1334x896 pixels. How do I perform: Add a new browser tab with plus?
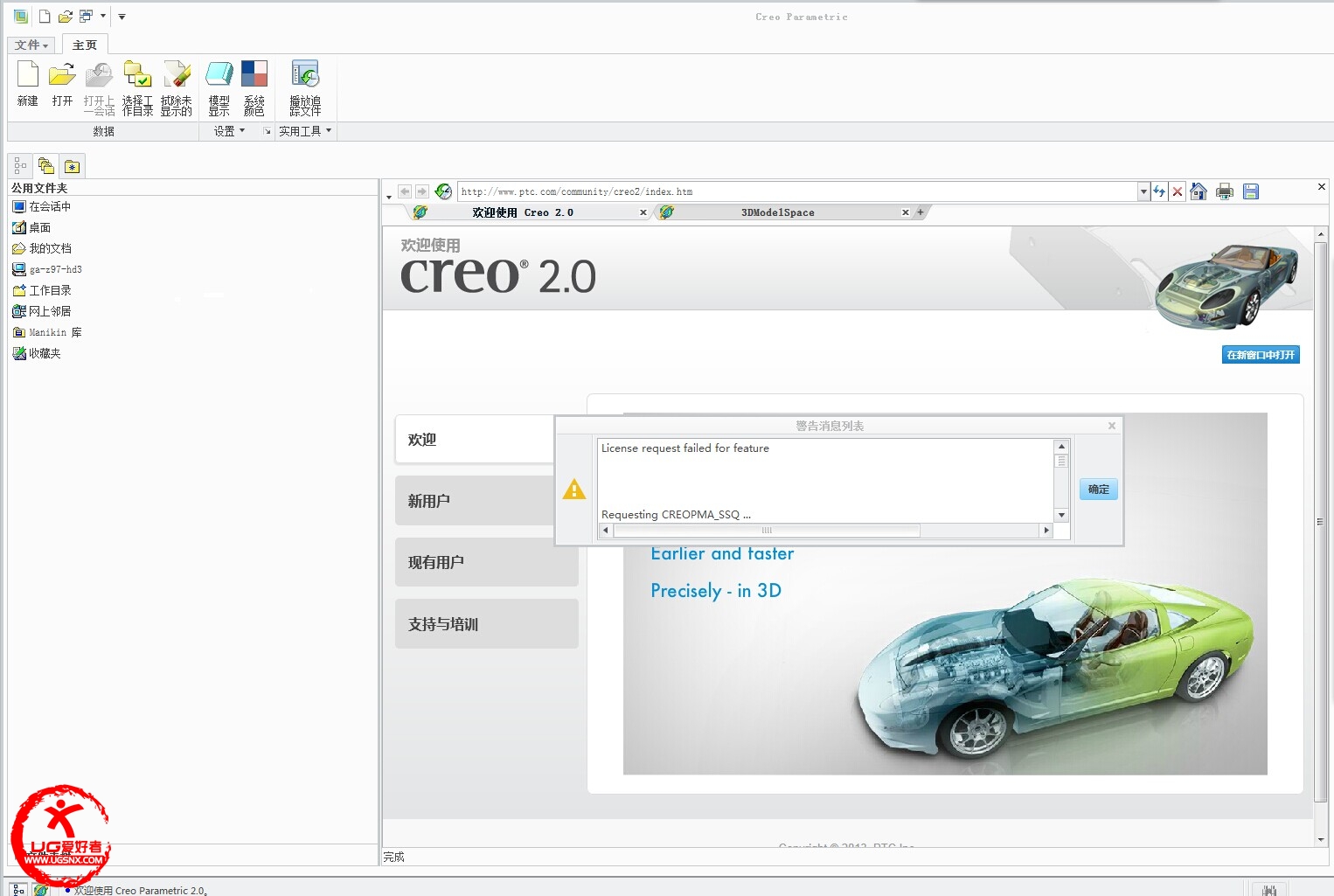coord(921,212)
